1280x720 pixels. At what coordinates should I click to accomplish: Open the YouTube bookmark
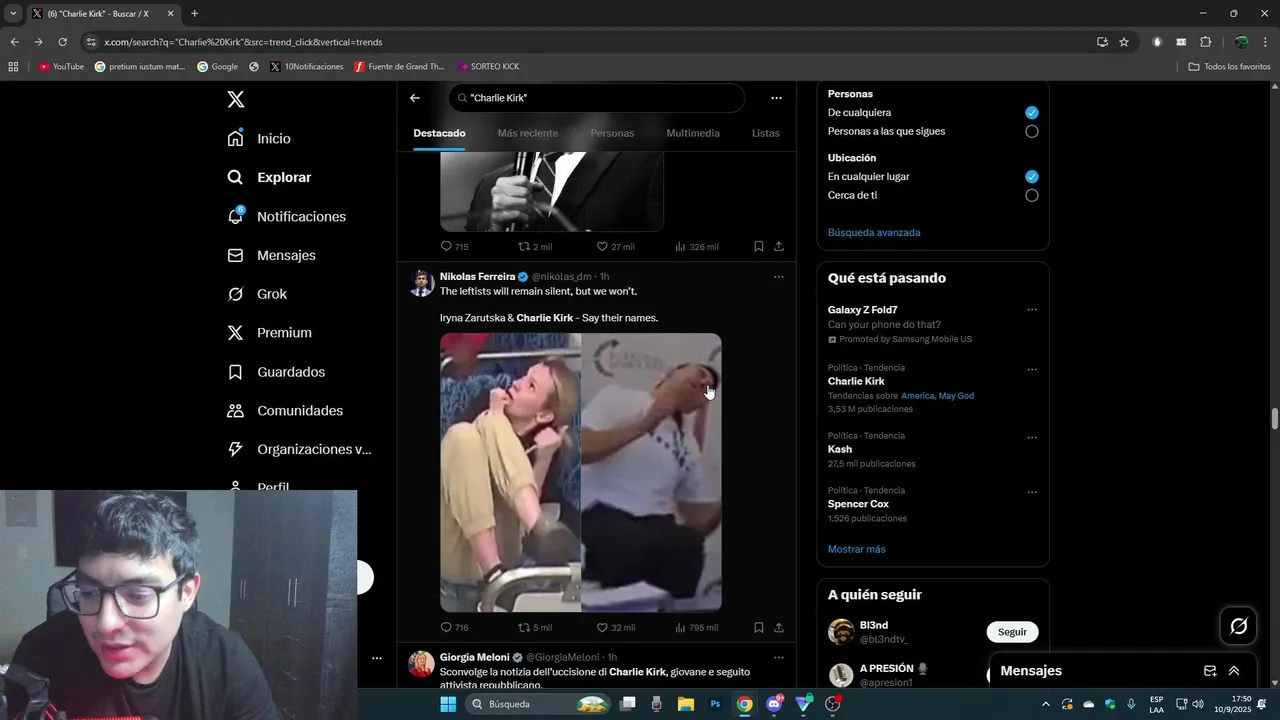coord(61,67)
